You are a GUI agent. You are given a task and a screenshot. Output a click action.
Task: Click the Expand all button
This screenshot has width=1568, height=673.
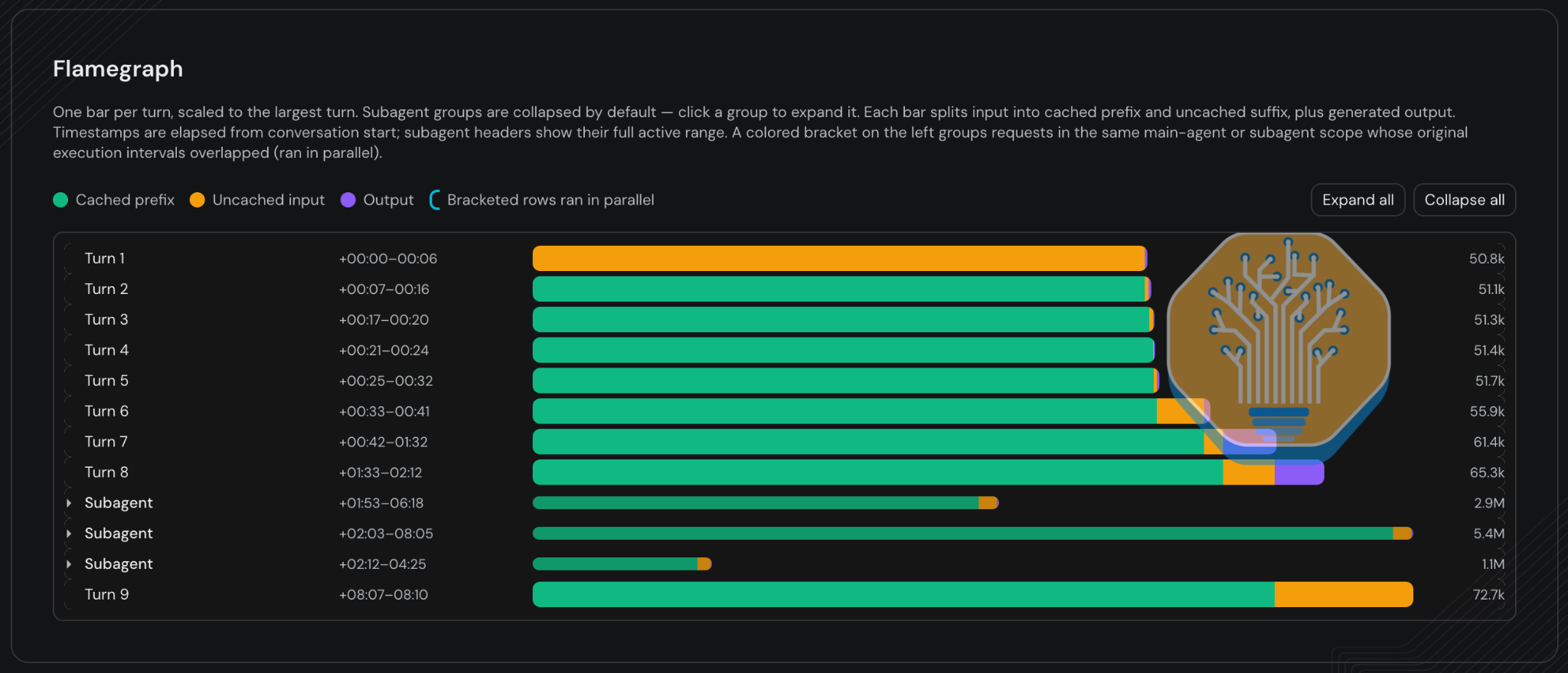tap(1357, 200)
